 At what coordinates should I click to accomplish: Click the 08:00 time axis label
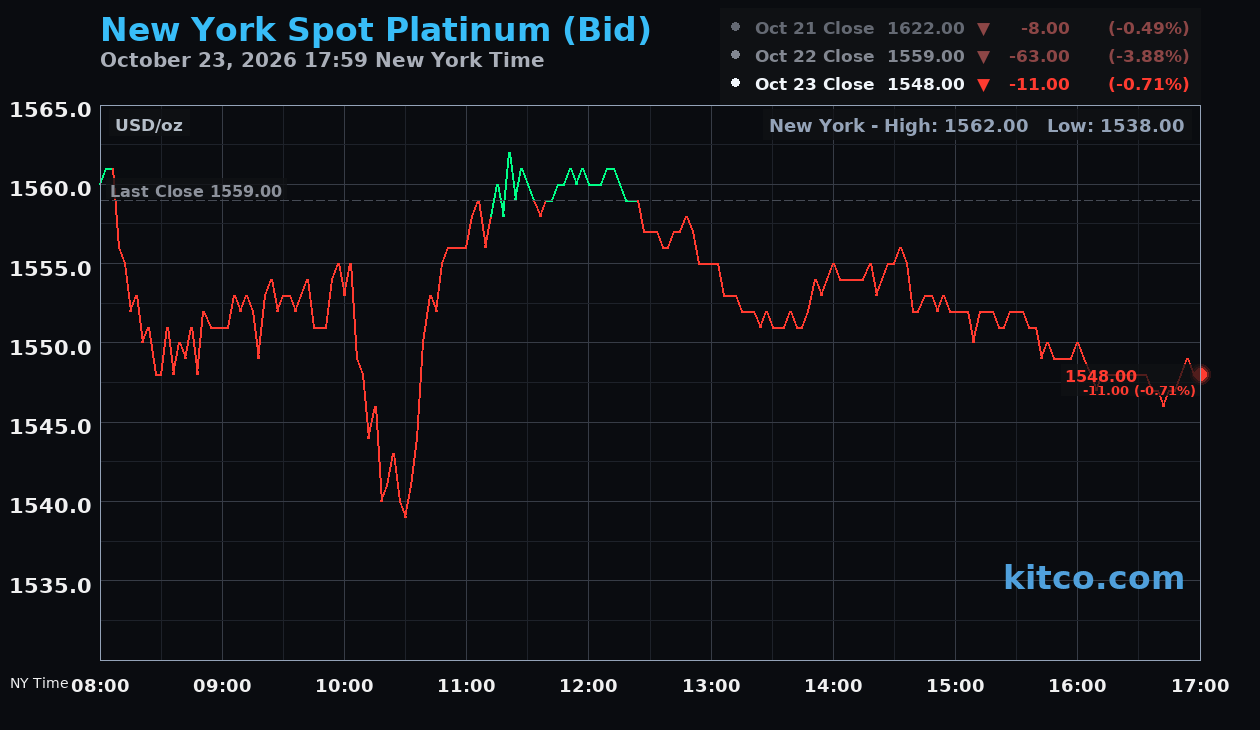tap(100, 686)
